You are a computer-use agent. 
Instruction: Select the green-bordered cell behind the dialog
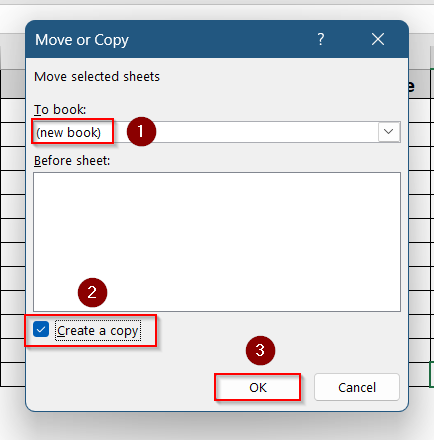coord(431,375)
